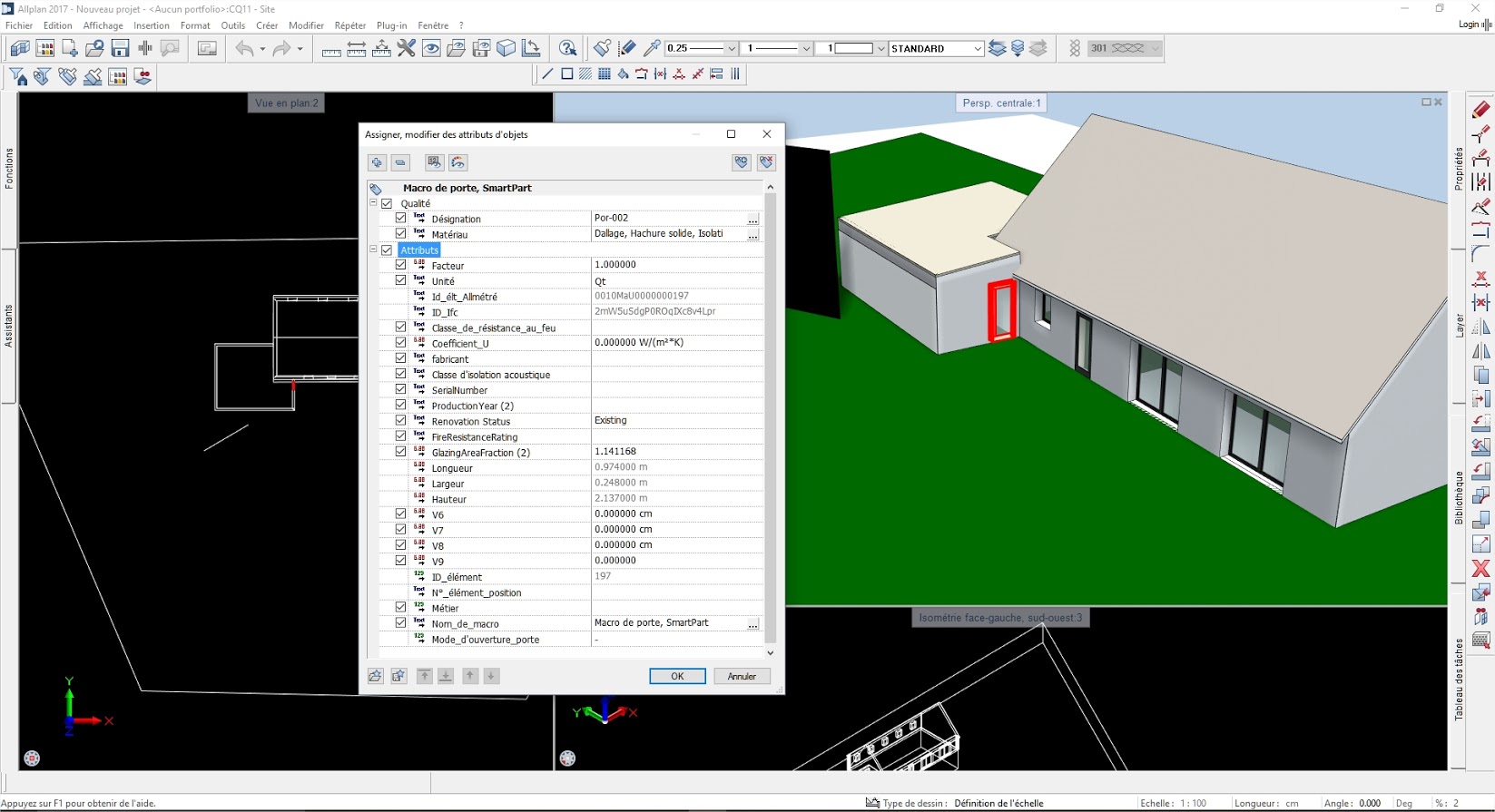Click the OK button

click(677, 676)
